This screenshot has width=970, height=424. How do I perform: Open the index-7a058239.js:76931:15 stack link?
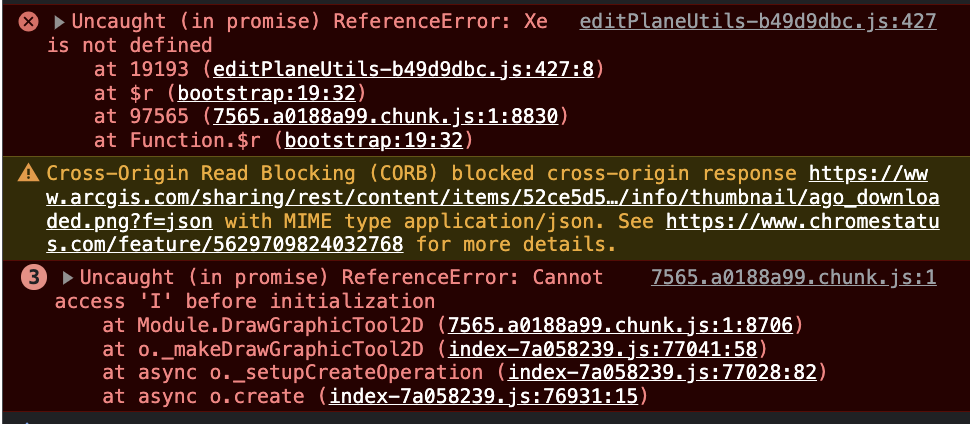pos(483,397)
